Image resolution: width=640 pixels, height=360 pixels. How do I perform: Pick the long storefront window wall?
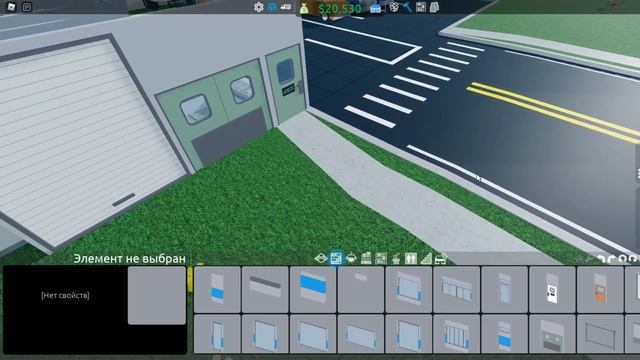pyautogui.click(x=457, y=289)
